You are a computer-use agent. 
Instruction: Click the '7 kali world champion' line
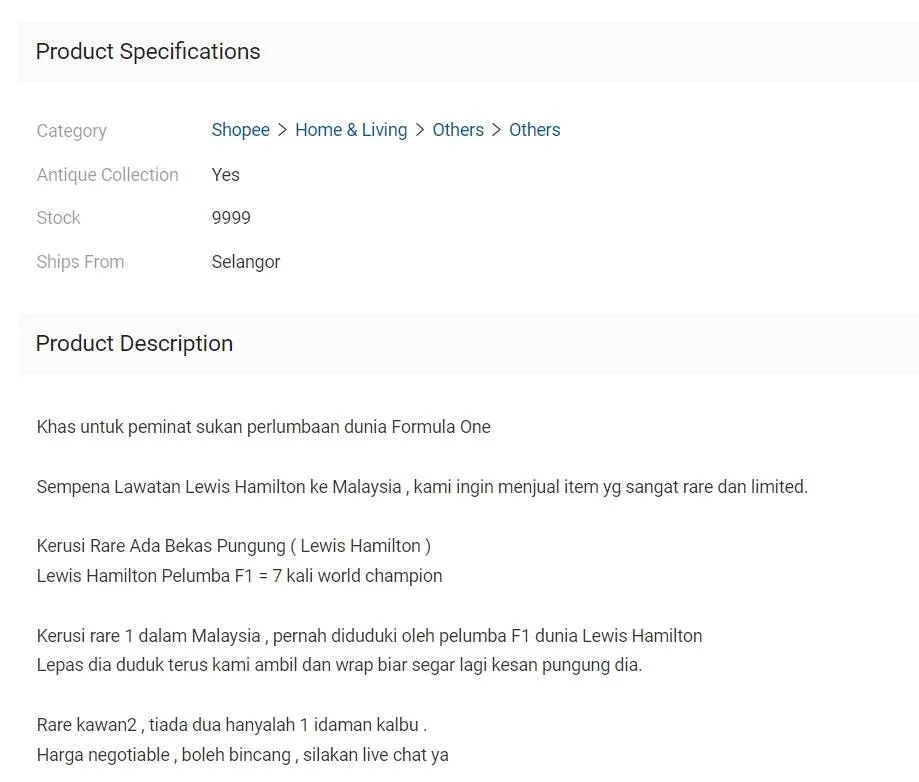239,576
